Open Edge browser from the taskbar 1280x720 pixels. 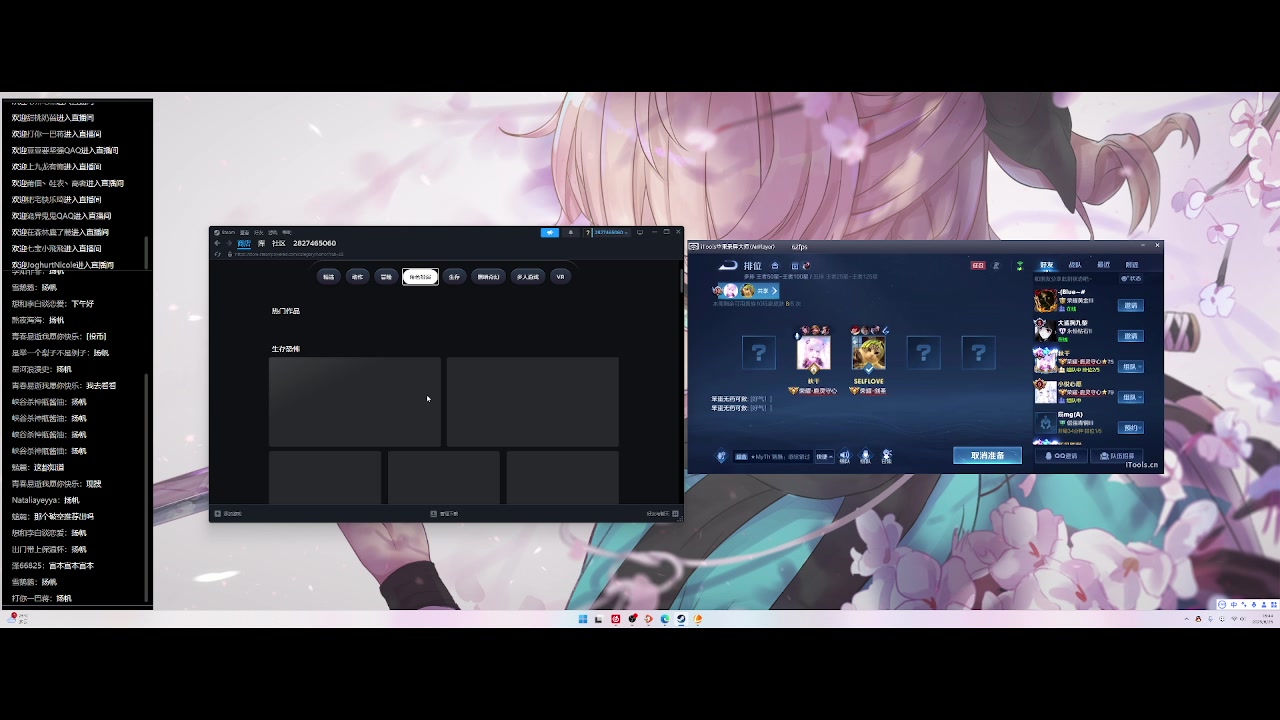pyautogui.click(x=664, y=619)
